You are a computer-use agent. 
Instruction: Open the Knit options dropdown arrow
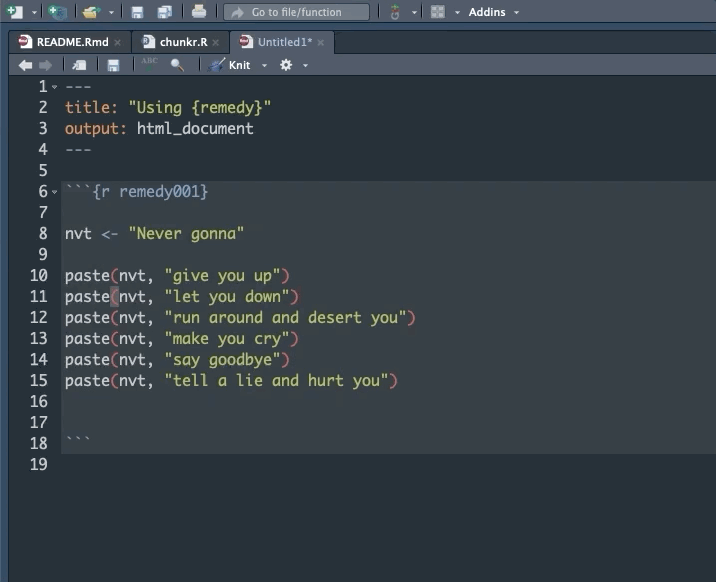click(264, 66)
